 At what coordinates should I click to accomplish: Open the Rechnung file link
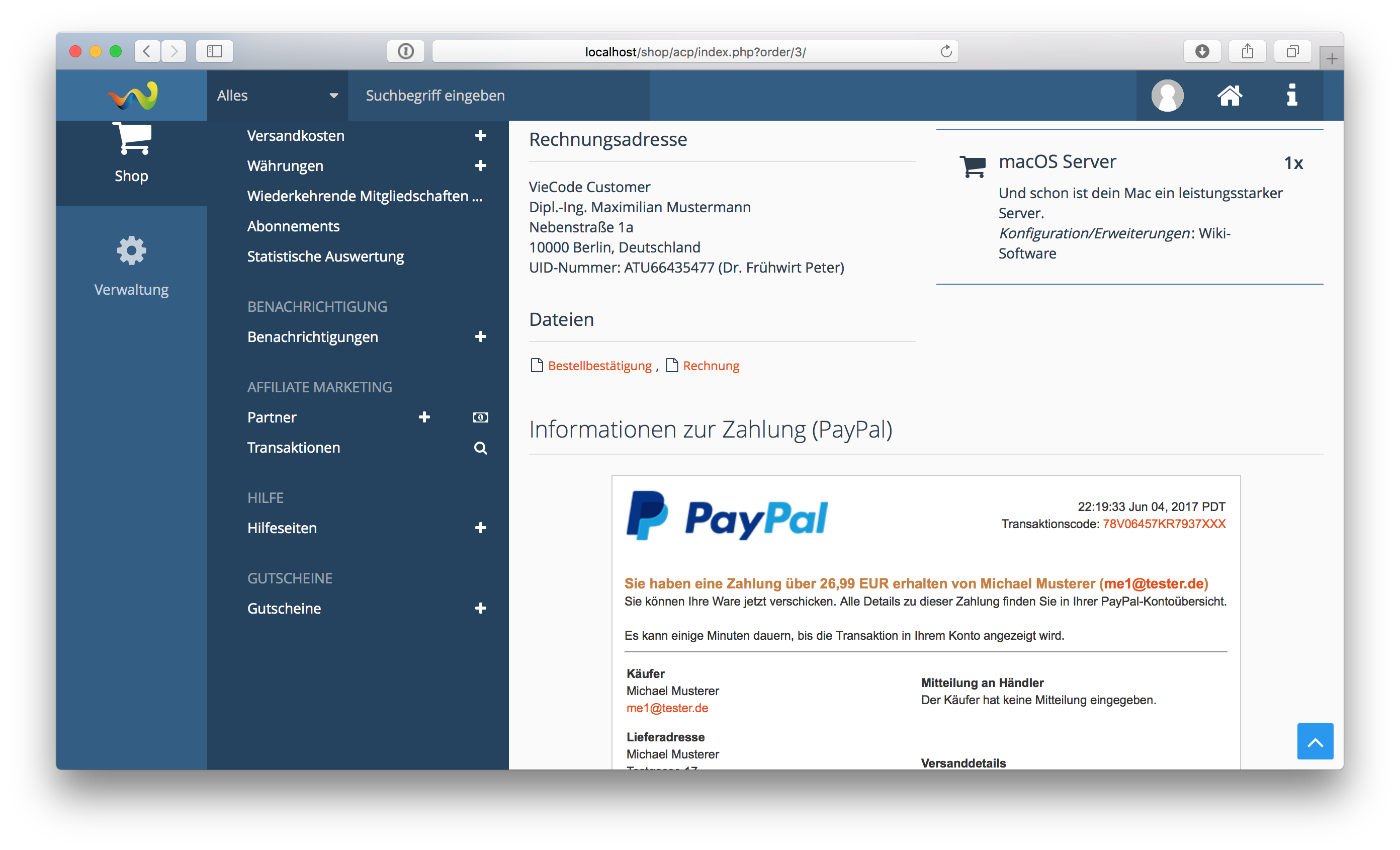[x=710, y=366]
